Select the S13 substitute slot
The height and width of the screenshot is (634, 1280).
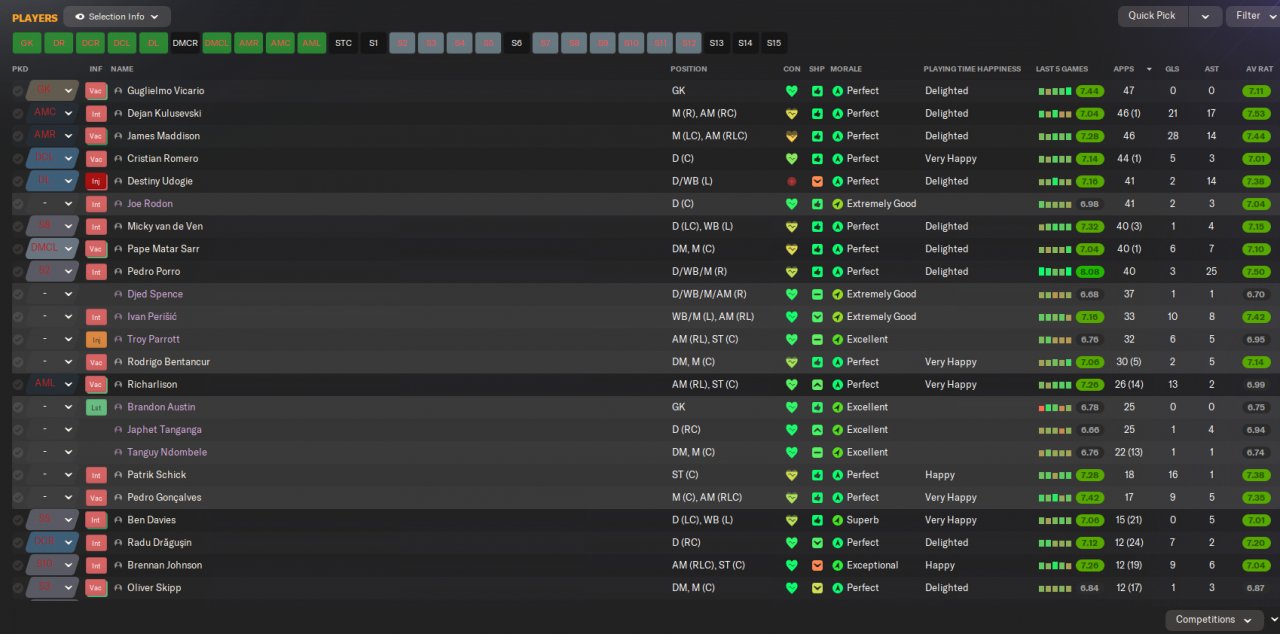(x=716, y=43)
